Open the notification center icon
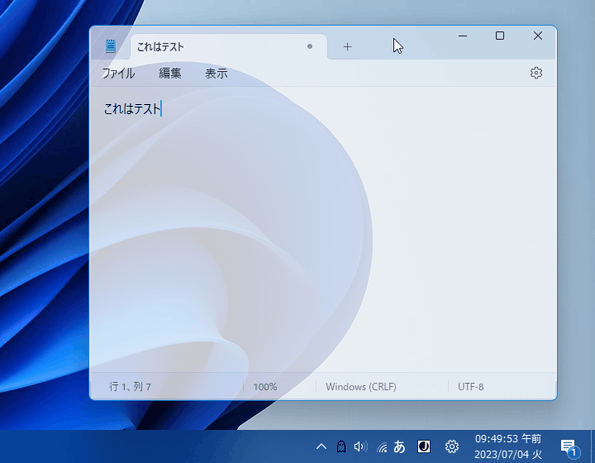 pyautogui.click(x=568, y=447)
